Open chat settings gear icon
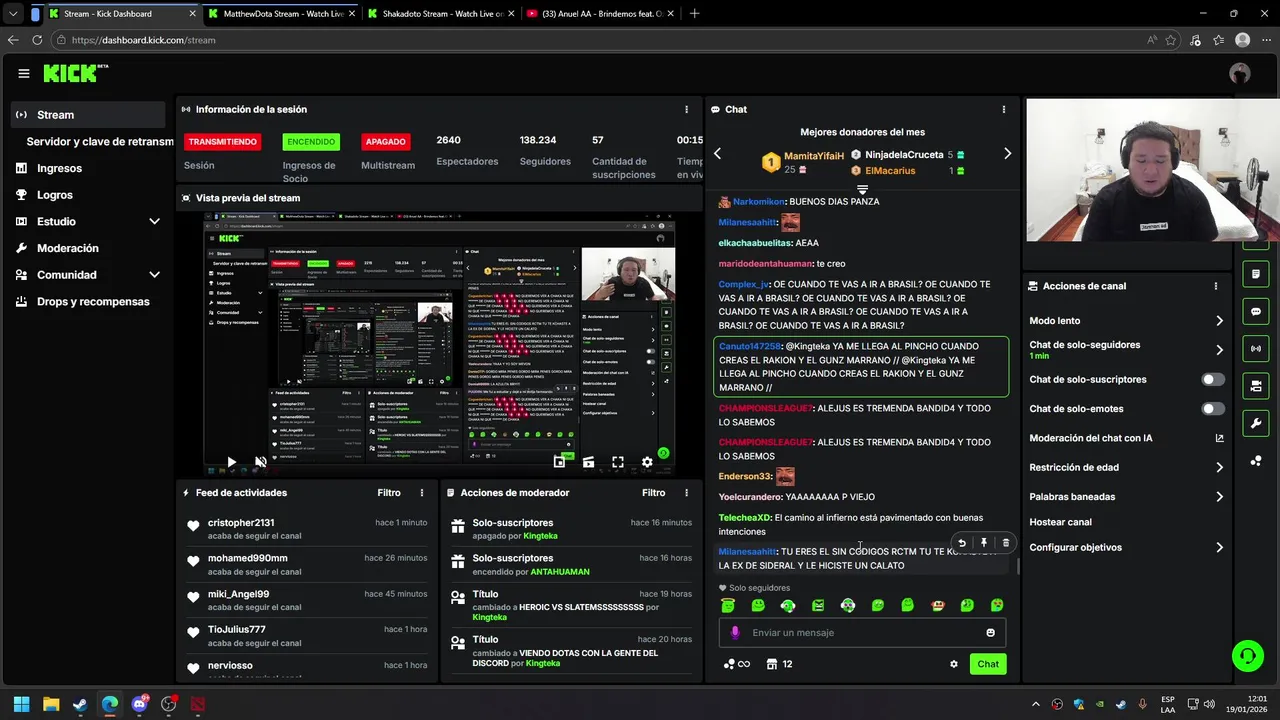 954,664
